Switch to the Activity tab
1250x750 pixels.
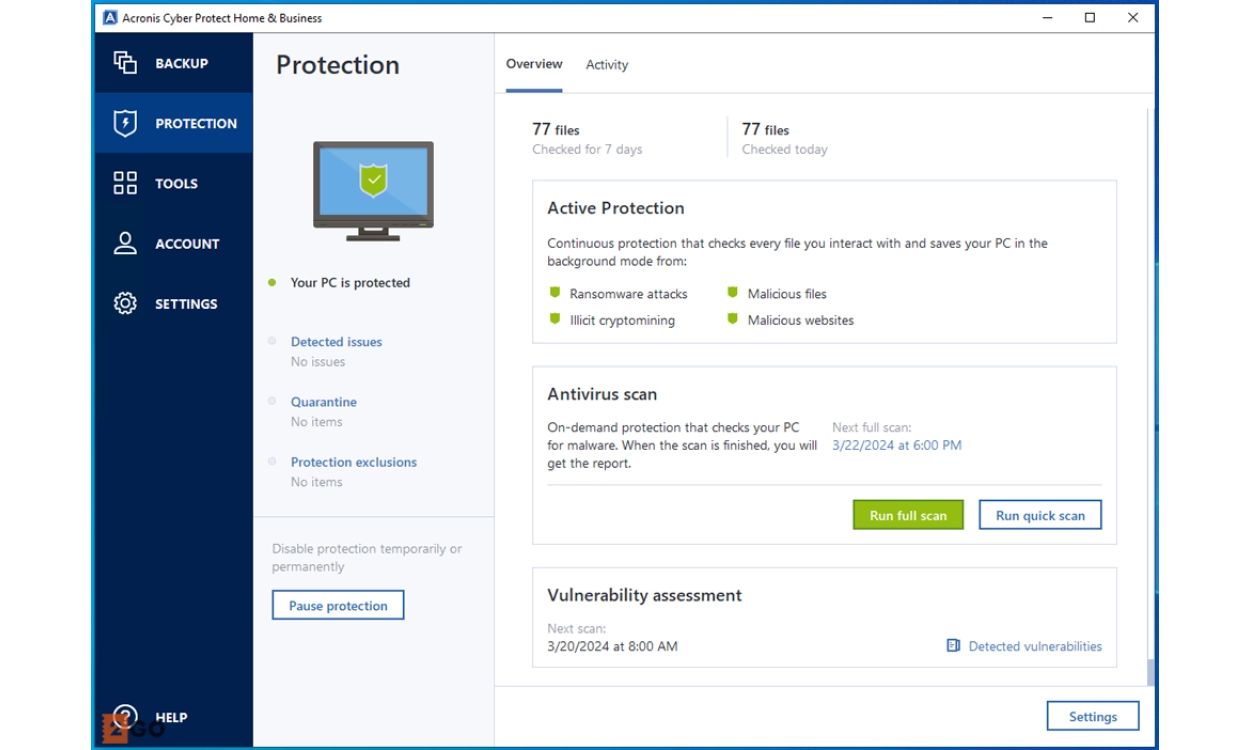tap(607, 65)
